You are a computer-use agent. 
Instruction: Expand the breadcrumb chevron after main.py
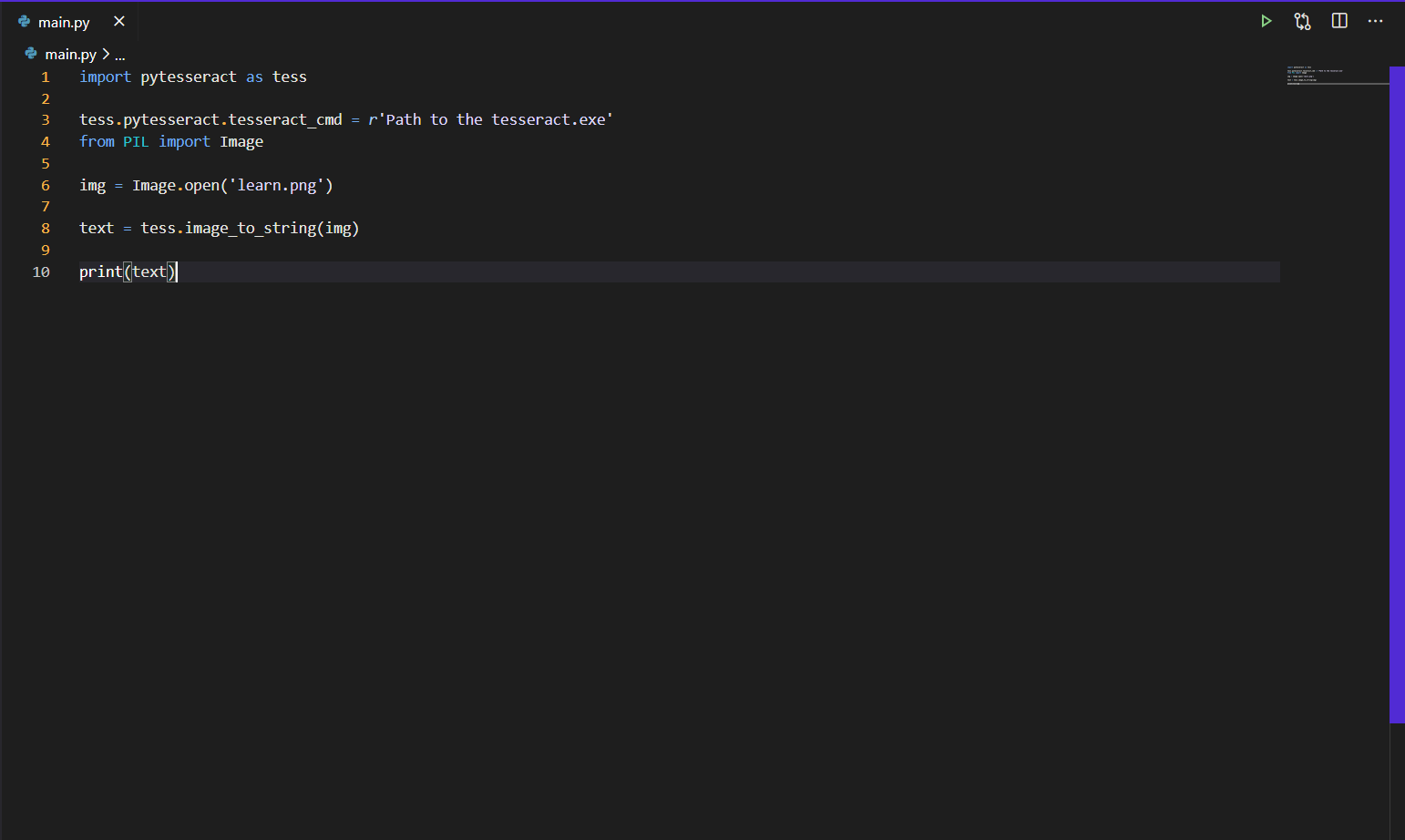[106, 54]
